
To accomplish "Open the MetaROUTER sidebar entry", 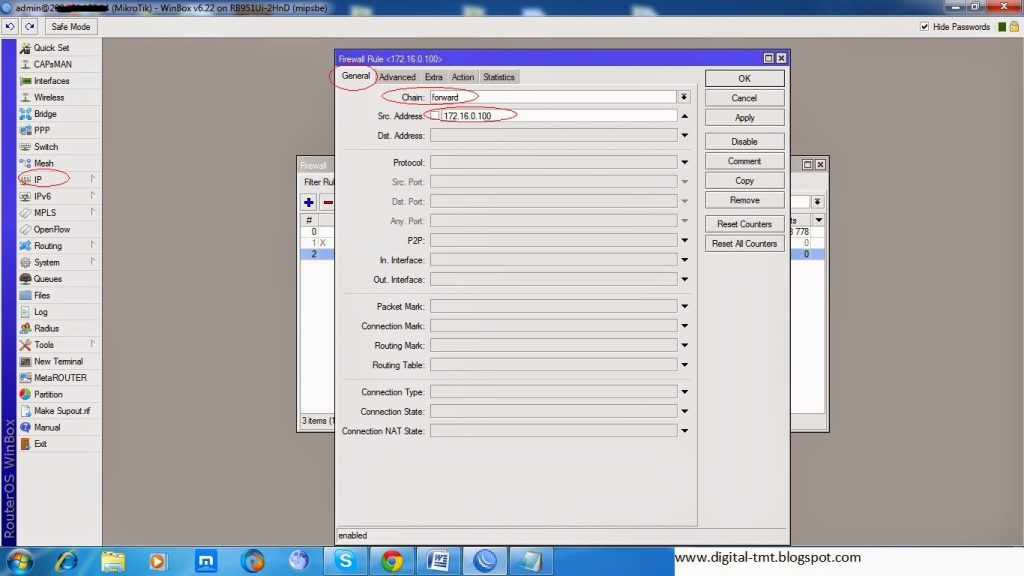I will click(x=59, y=377).
